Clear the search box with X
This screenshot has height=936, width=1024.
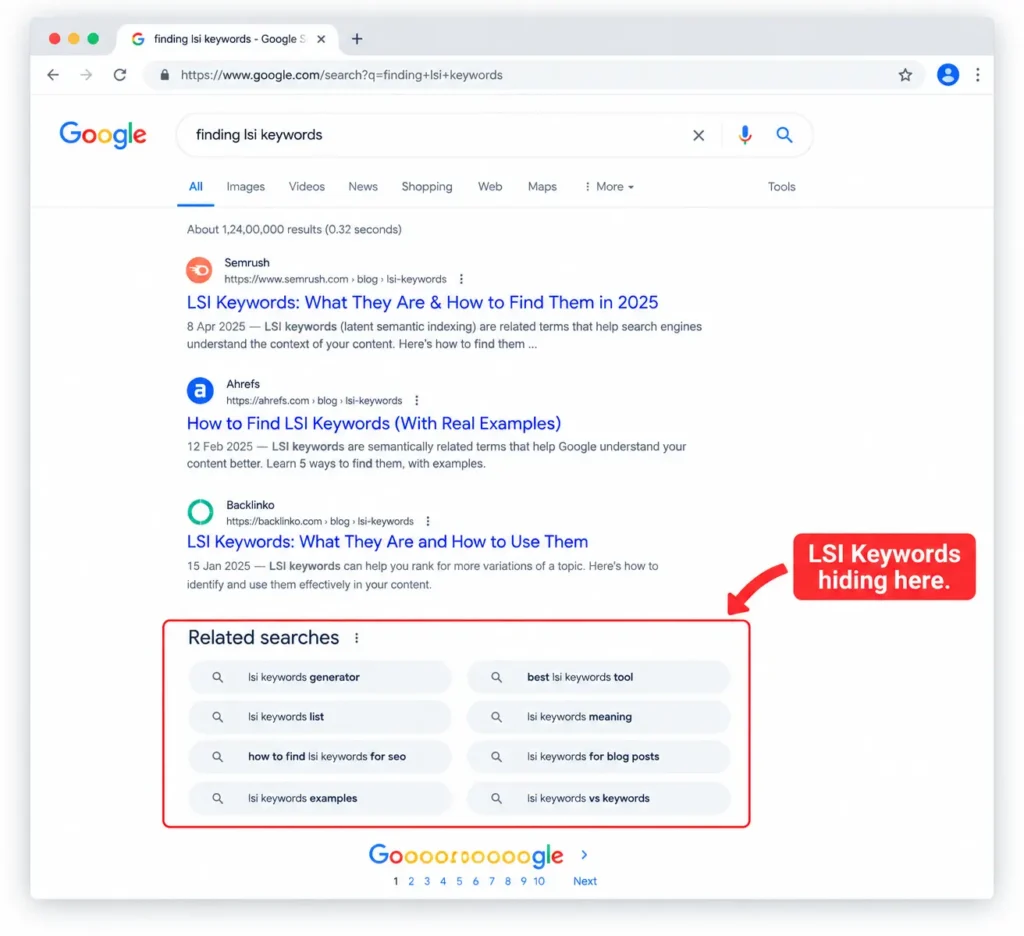(x=698, y=135)
